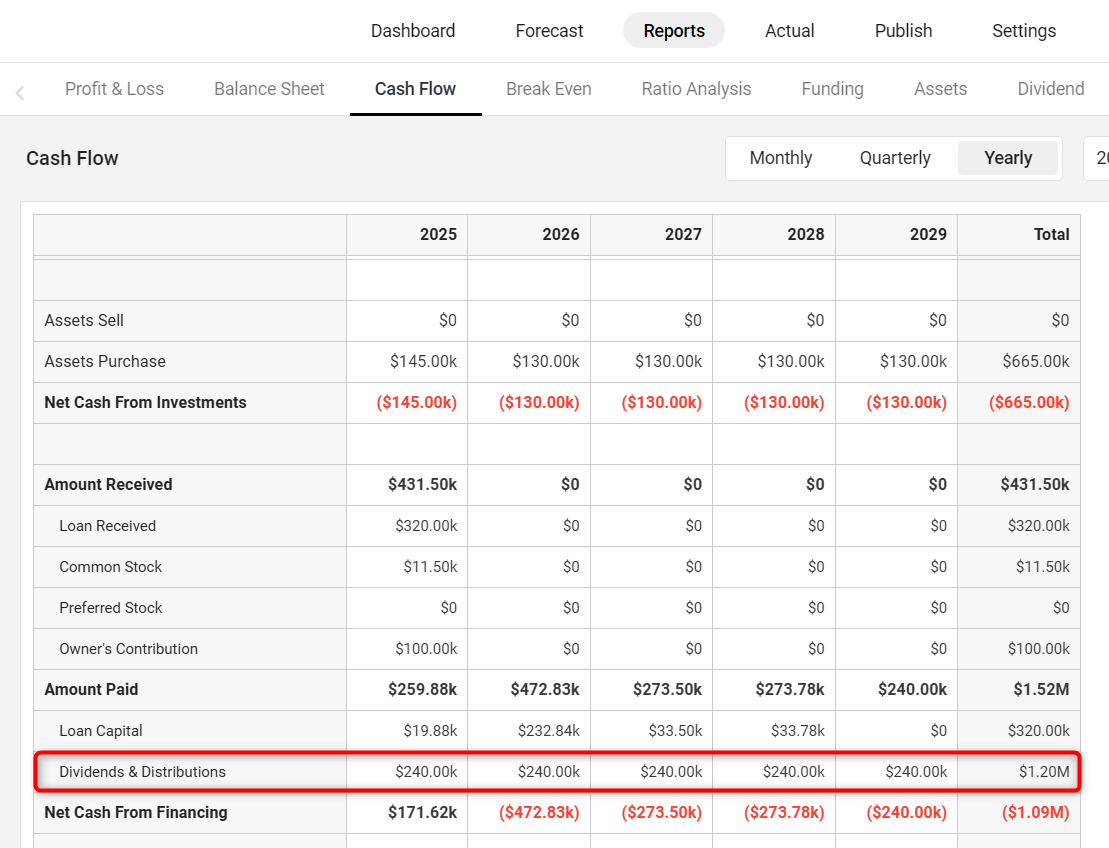Switch period view to Monthly
The width and height of the screenshot is (1109, 848).
(x=780, y=158)
